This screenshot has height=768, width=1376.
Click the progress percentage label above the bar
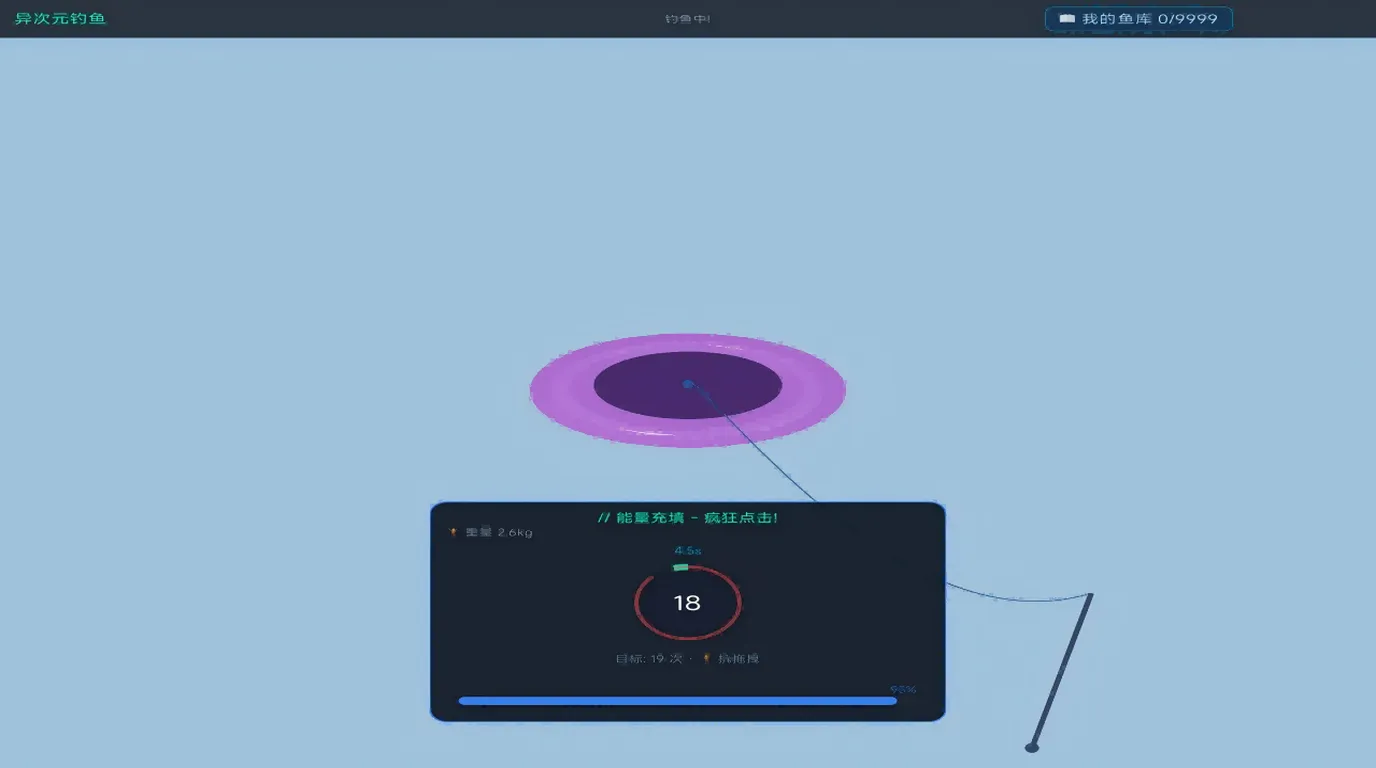click(903, 689)
